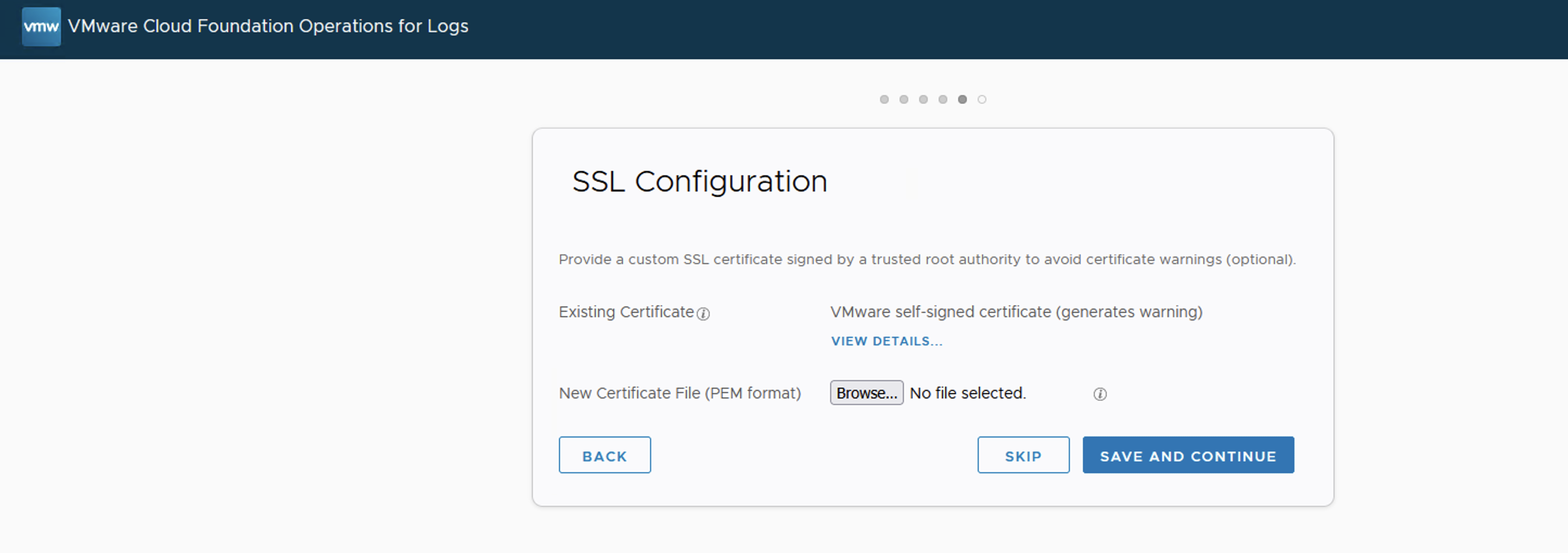
Task: Click the New Certificate File (PEM format) label
Action: pyautogui.click(x=679, y=394)
